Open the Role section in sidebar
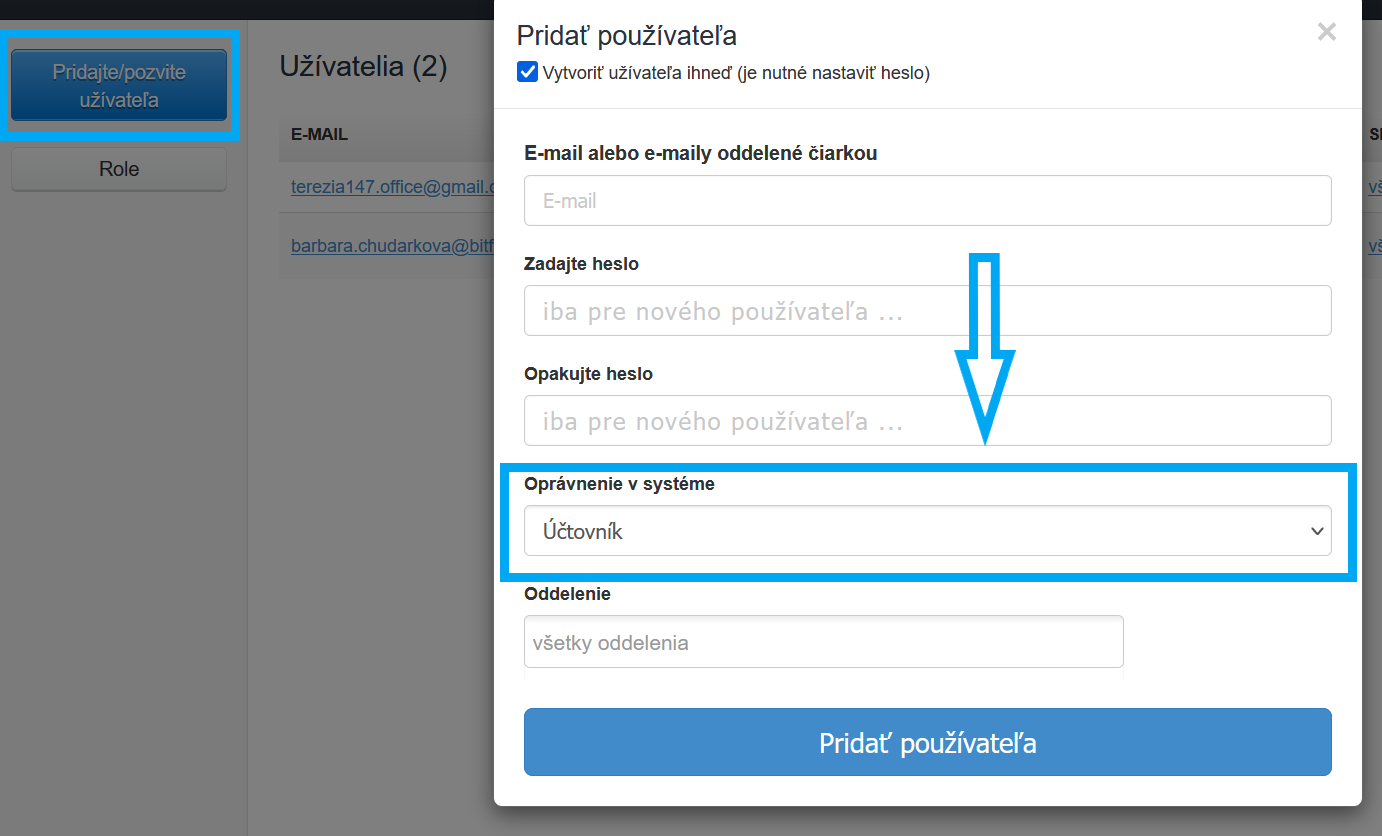 click(x=119, y=169)
